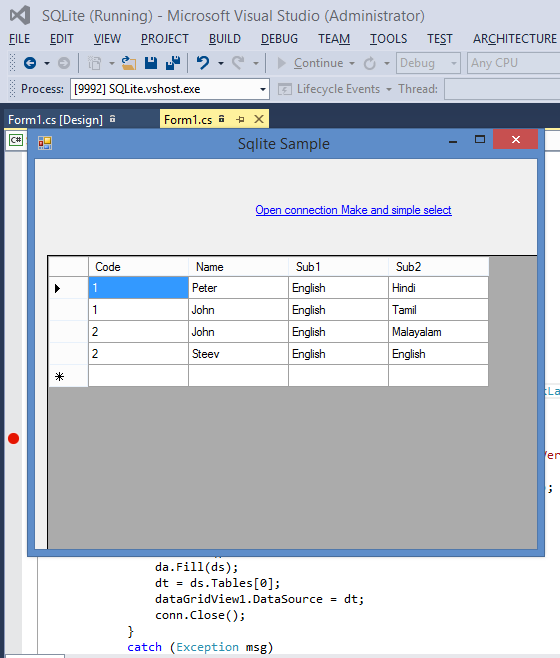Close the Form1.cs tab
This screenshot has height=658, width=560.
click(x=259, y=120)
